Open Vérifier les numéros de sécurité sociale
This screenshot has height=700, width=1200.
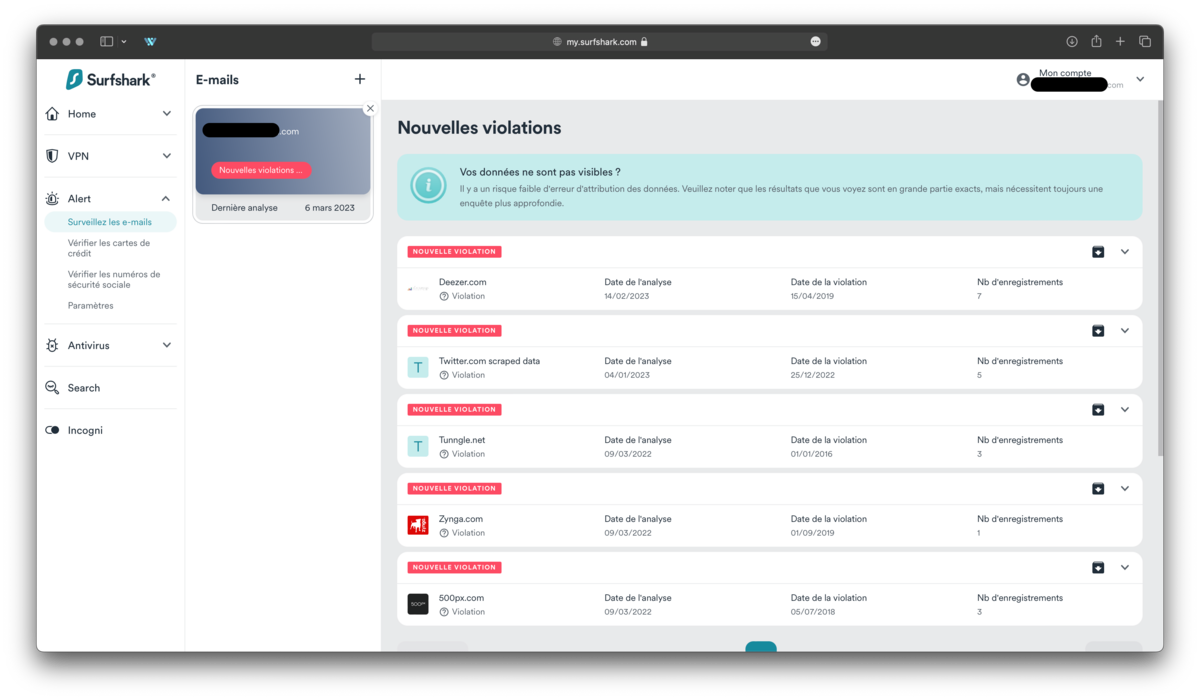(114, 279)
